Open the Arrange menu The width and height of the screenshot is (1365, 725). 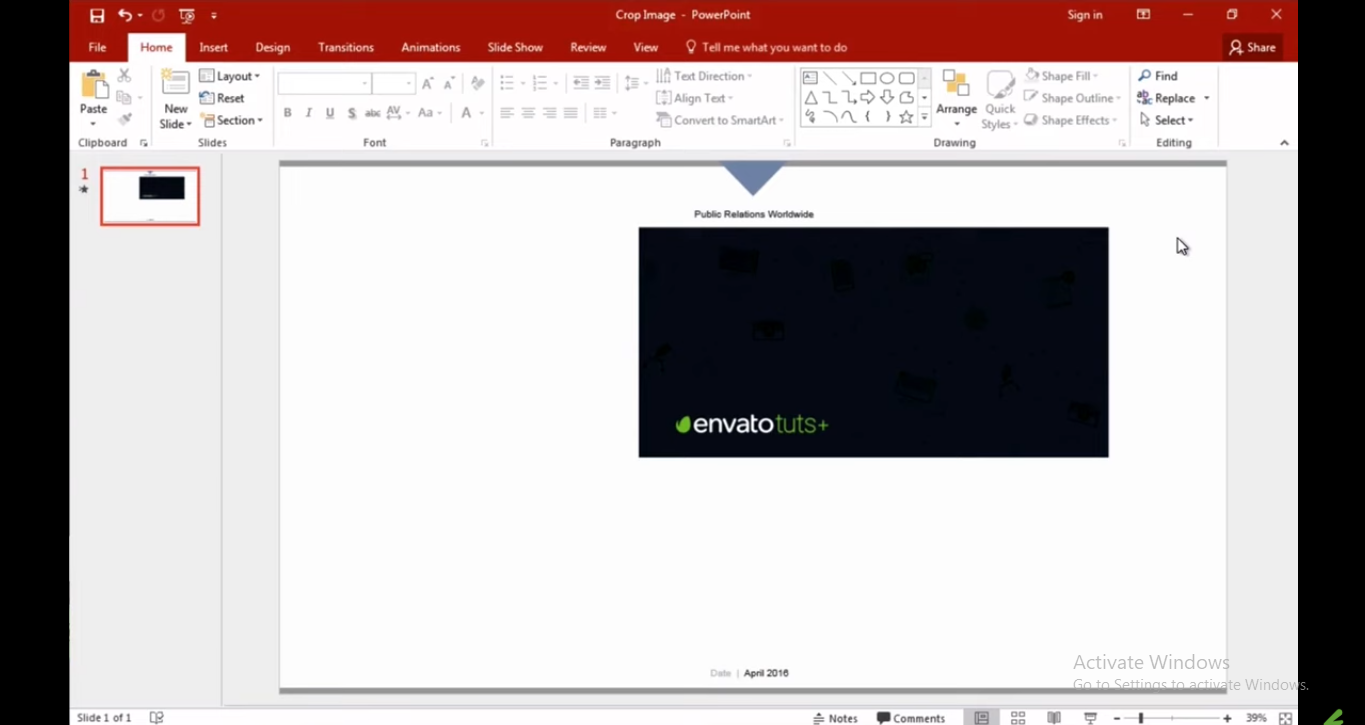tap(956, 99)
